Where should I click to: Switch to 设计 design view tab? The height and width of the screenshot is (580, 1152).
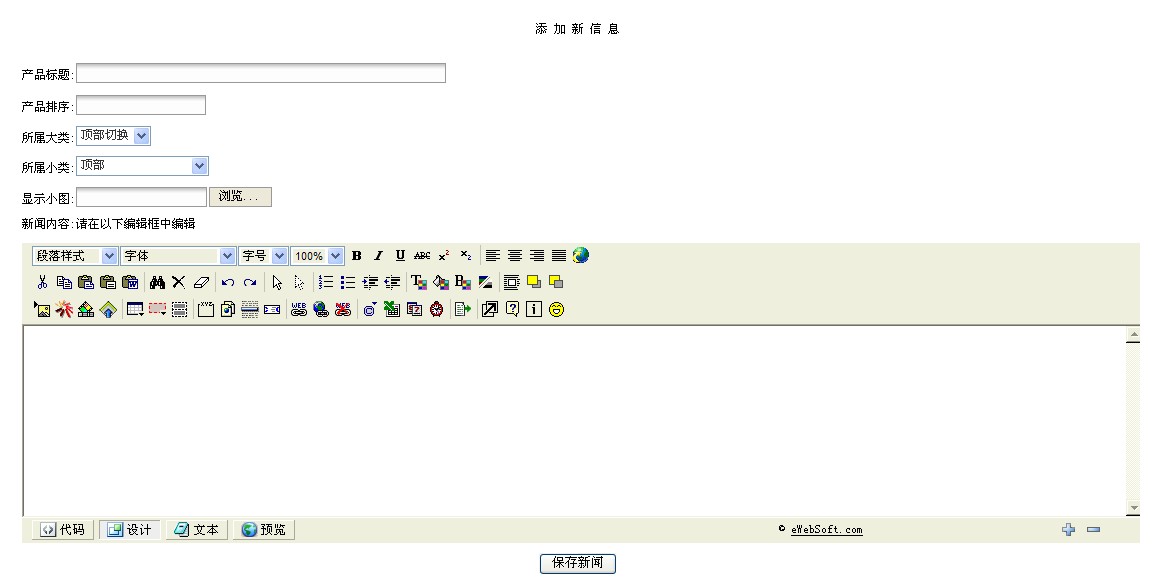[x=130, y=529]
